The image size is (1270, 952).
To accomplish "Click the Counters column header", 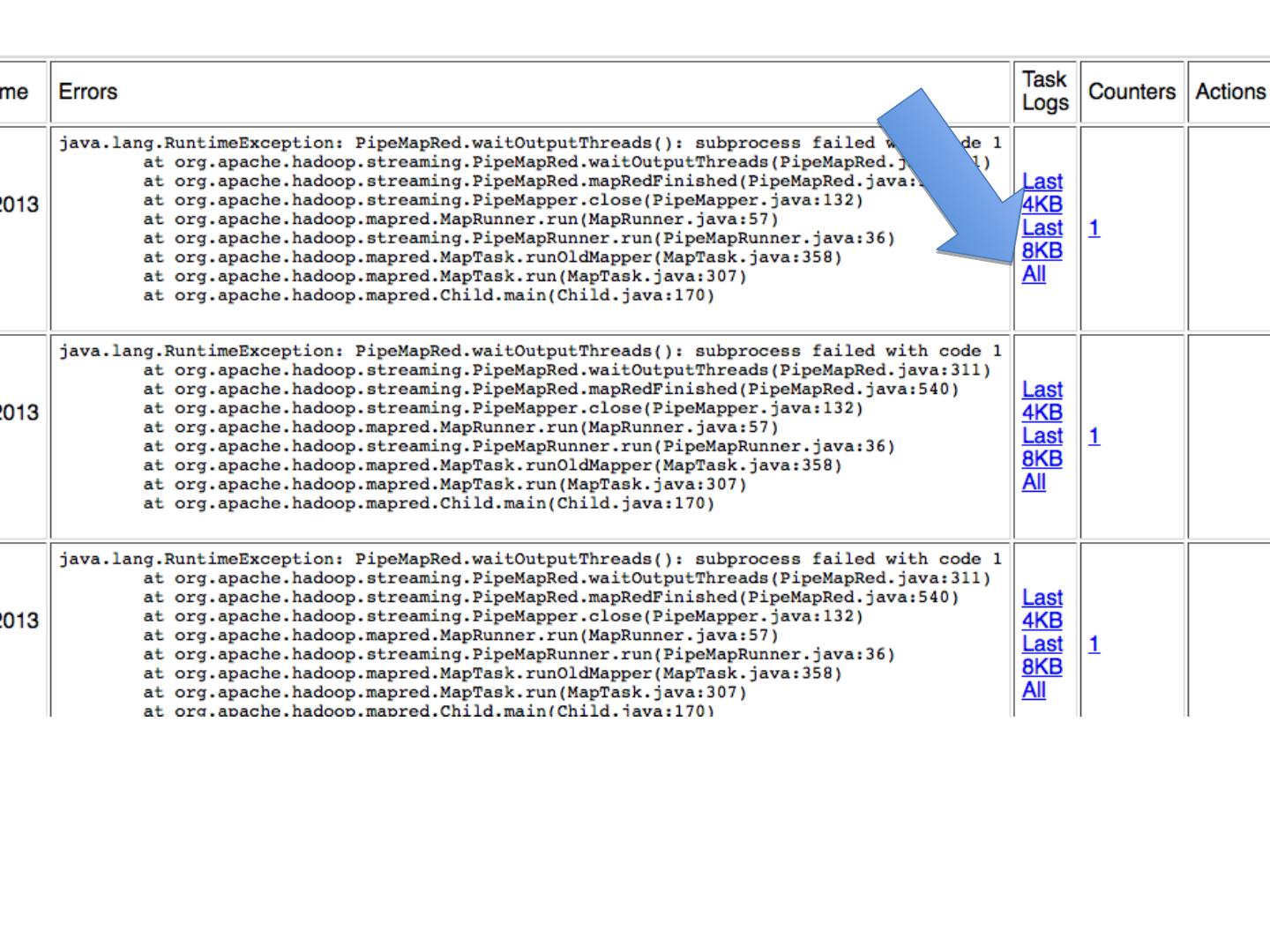I will coord(1132,92).
